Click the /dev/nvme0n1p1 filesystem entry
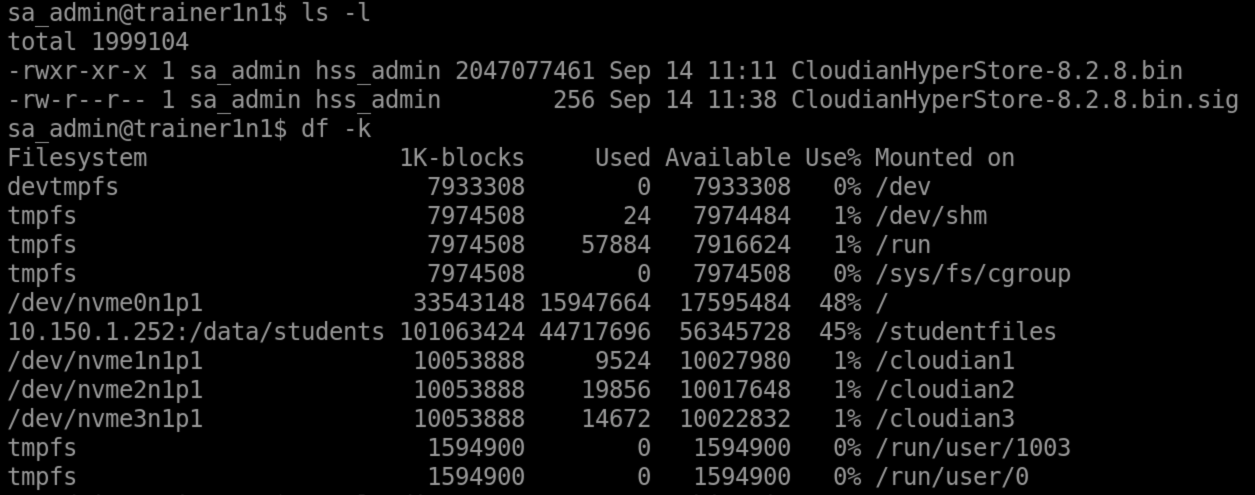 pos(105,302)
